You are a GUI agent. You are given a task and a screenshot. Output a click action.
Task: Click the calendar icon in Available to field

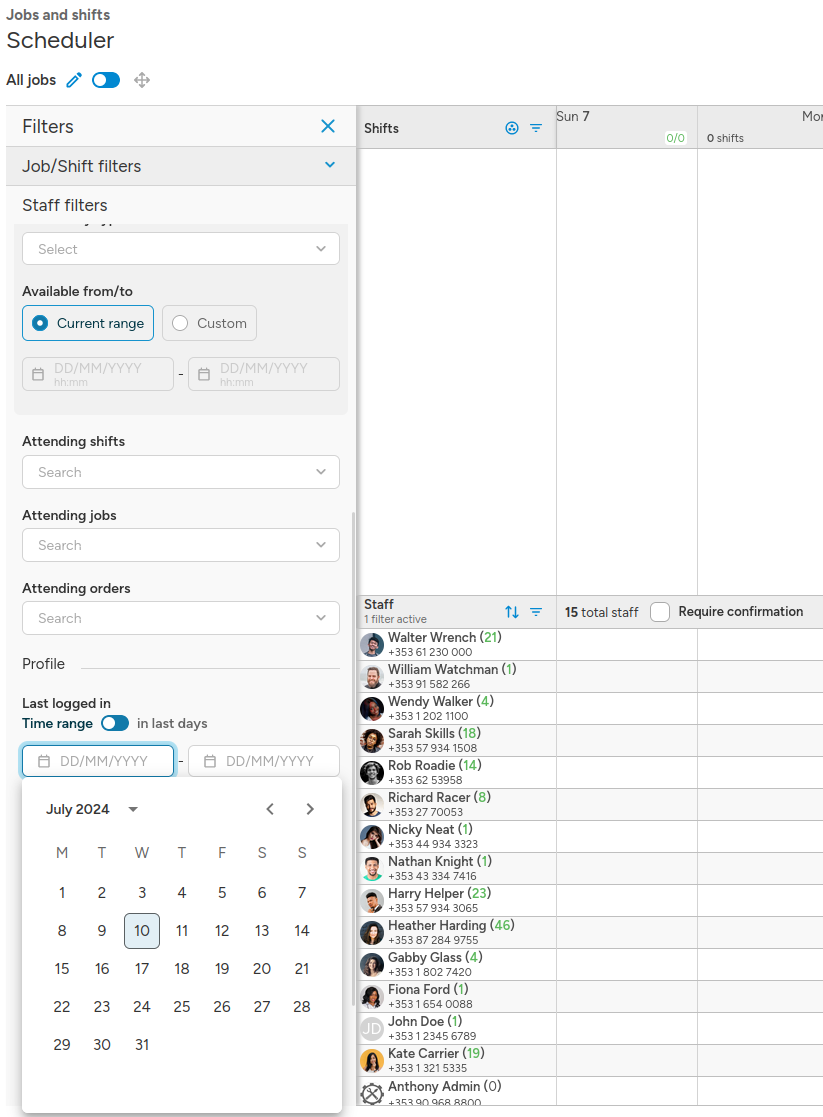(x=205, y=374)
